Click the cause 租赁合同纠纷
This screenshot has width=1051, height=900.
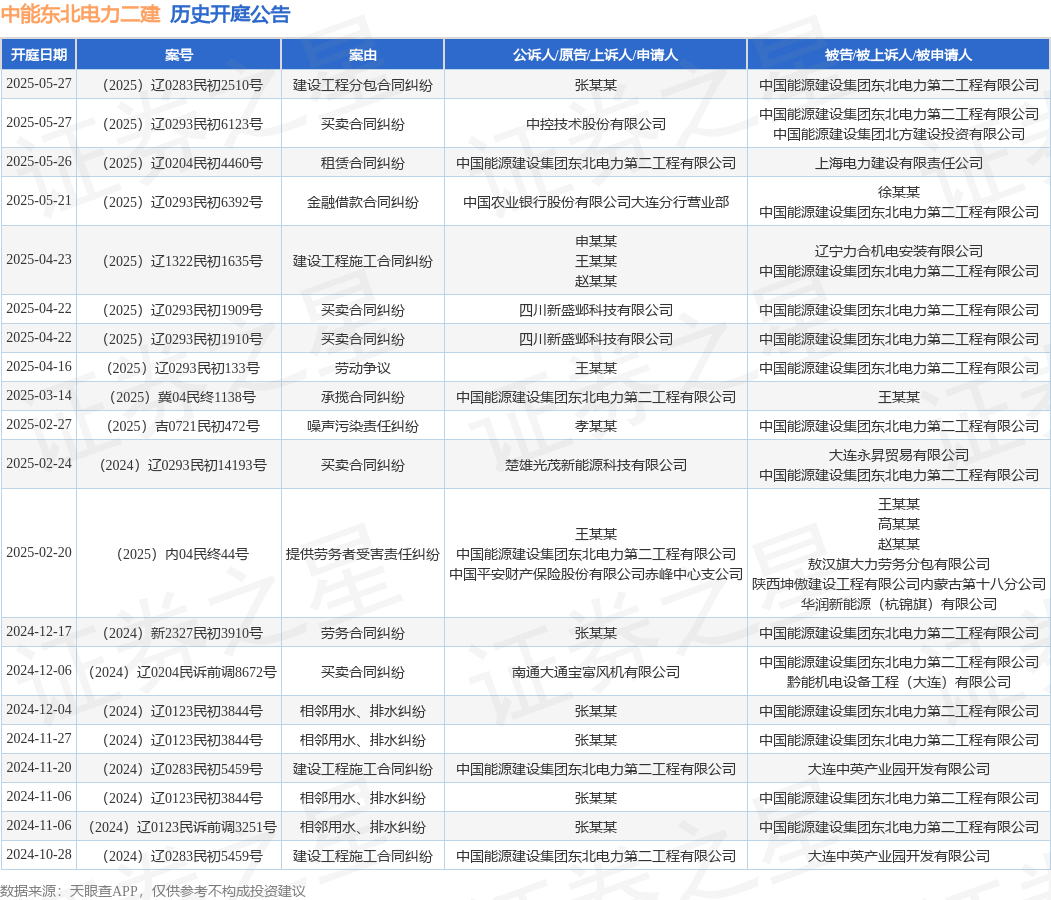click(x=363, y=163)
